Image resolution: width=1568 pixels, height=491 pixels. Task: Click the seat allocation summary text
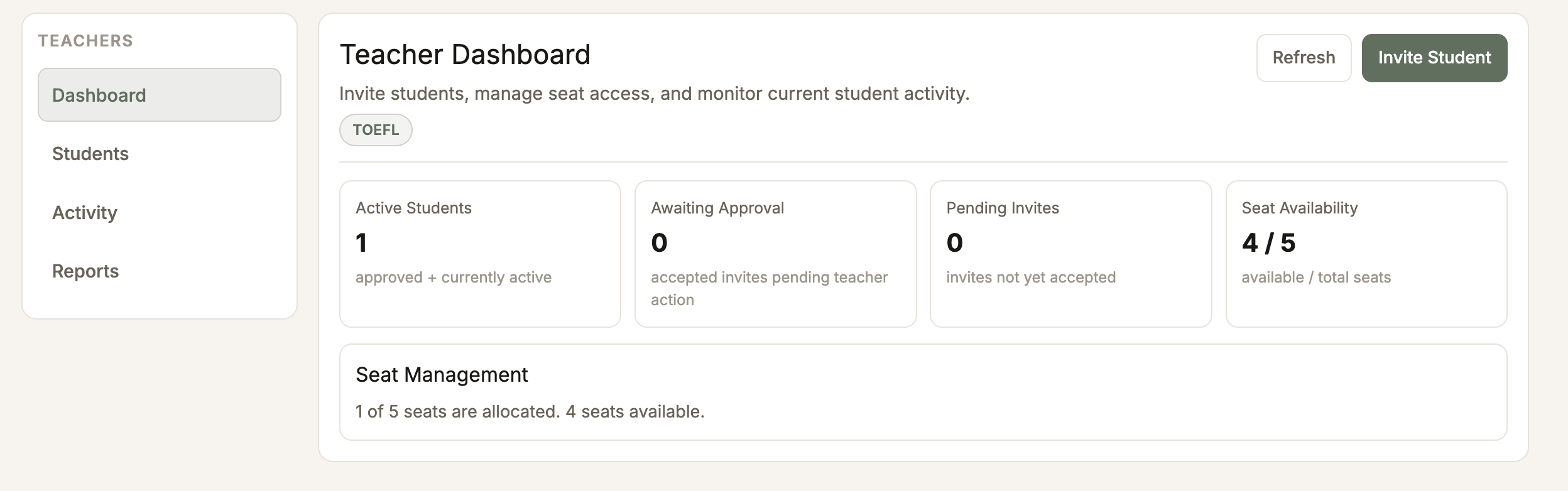[530, 410]
